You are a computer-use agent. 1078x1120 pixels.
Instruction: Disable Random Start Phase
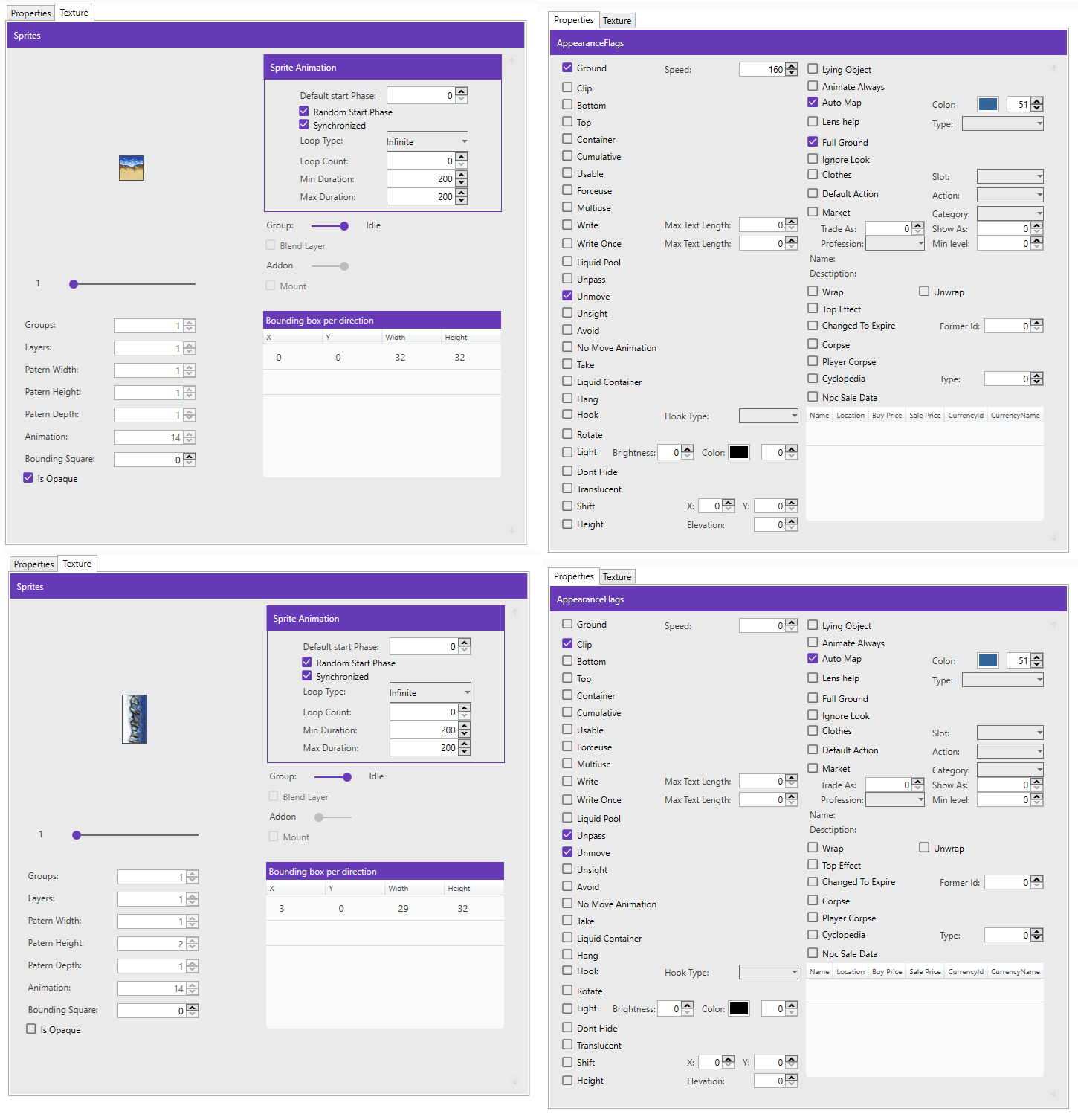[303, 111]
